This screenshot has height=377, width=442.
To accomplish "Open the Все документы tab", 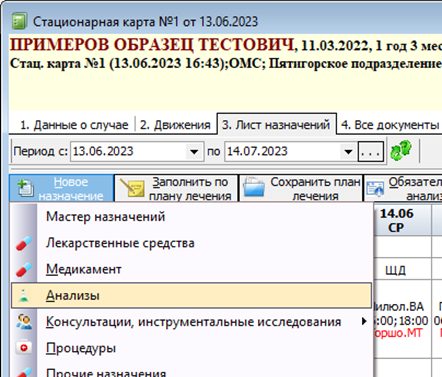I will 390,125.
